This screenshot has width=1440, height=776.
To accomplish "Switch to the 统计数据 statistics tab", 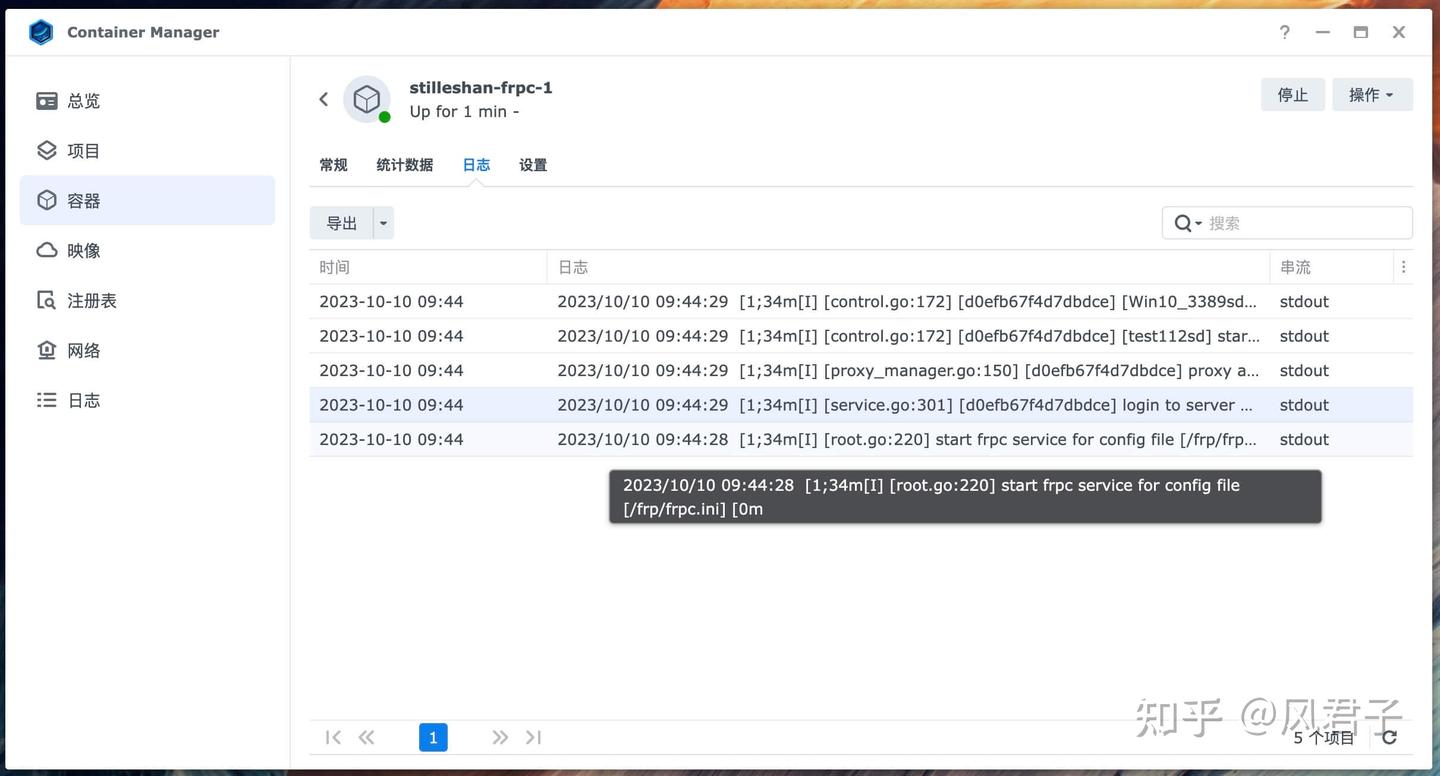I will tap(404, 165).
